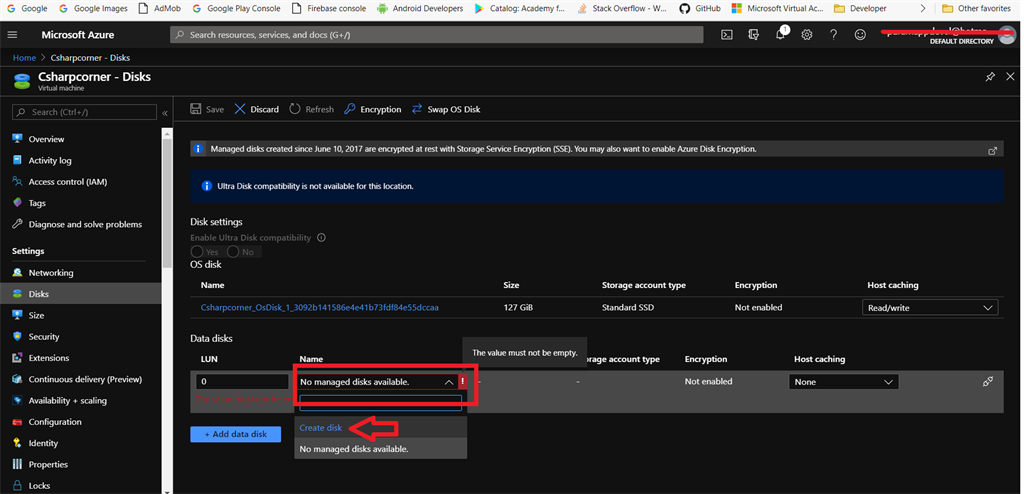Click the sidebar Search (Ctrl+/) box
1024x494 pixels.
pyautogui.click(x=85, y=112)
